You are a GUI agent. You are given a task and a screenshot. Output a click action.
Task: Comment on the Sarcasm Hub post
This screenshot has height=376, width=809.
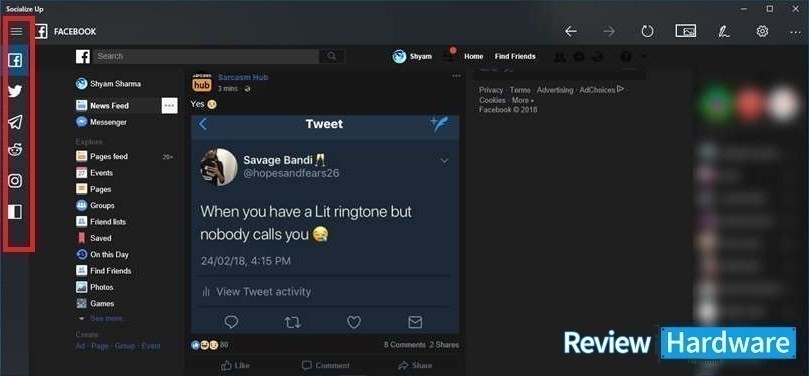[326, 366]
